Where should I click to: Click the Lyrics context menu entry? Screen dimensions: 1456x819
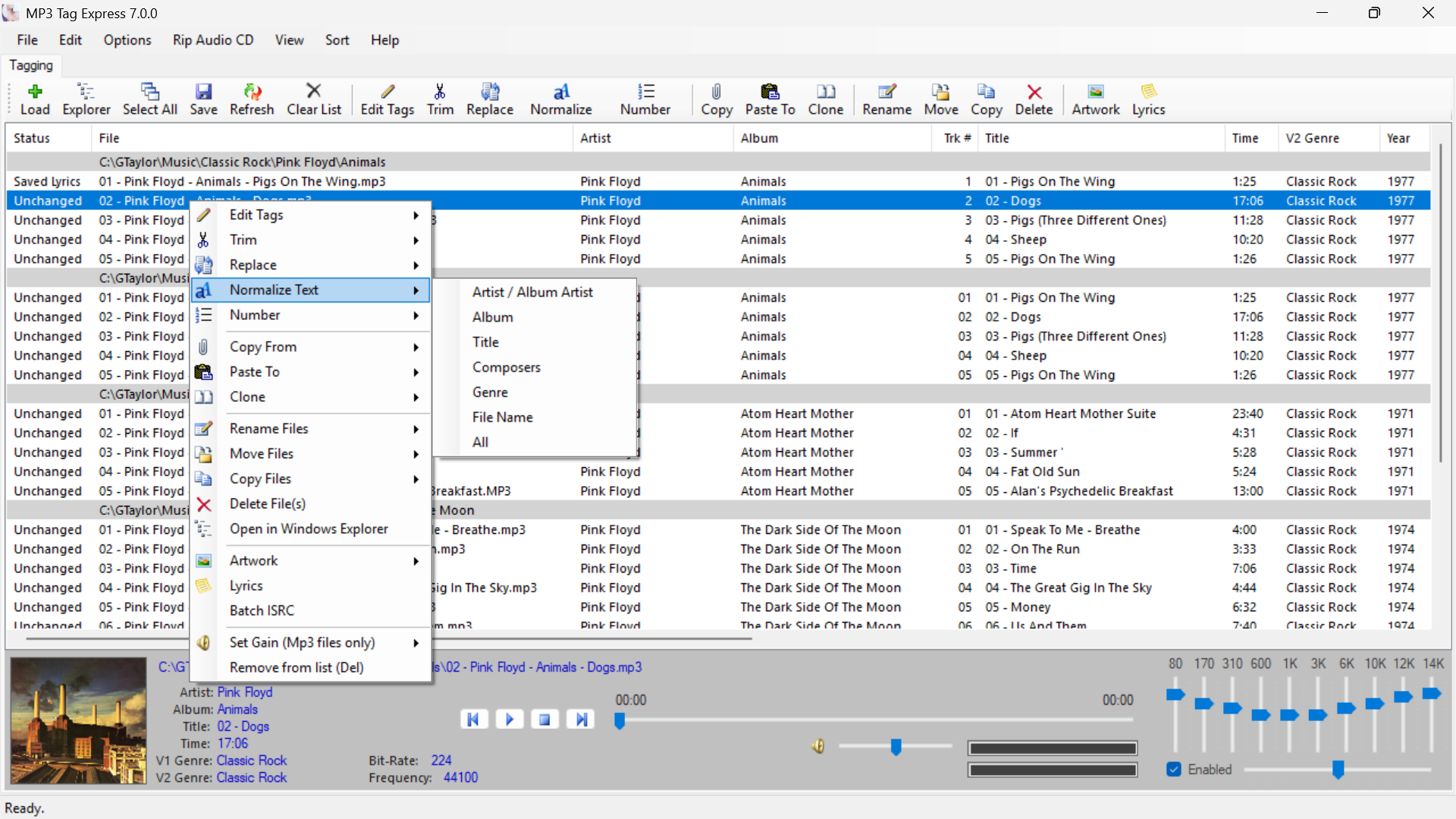[x=311, y=586]
